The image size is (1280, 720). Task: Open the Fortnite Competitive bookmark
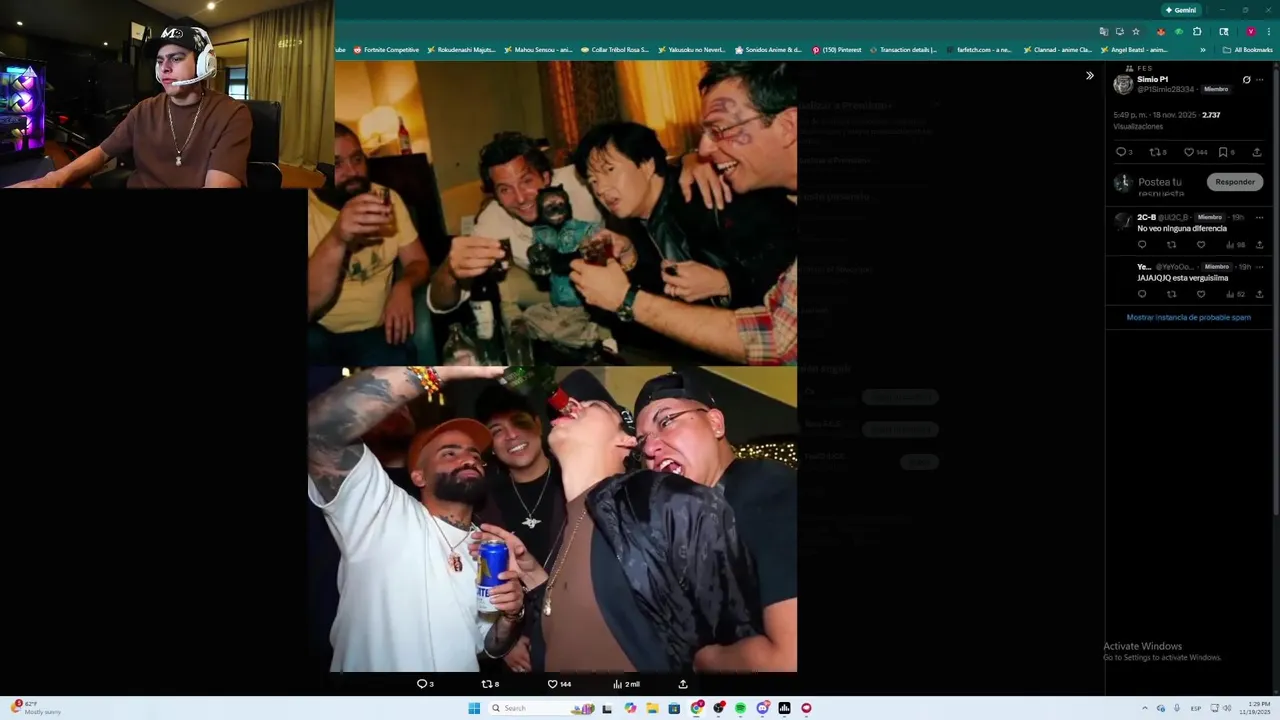pyautogui.click(x=386, y=49)
